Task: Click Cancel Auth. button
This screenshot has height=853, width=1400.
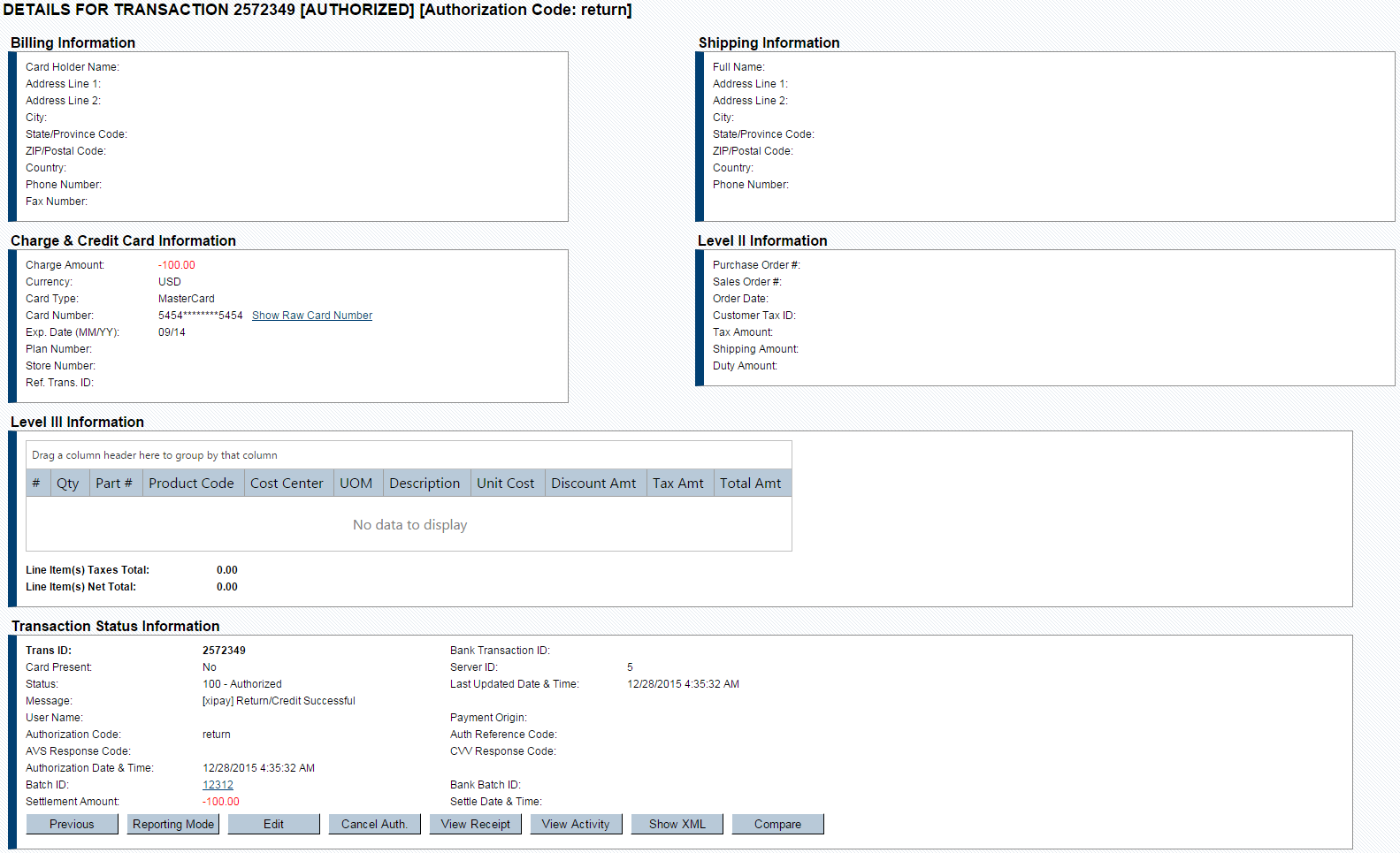Action: coord(374,824)
